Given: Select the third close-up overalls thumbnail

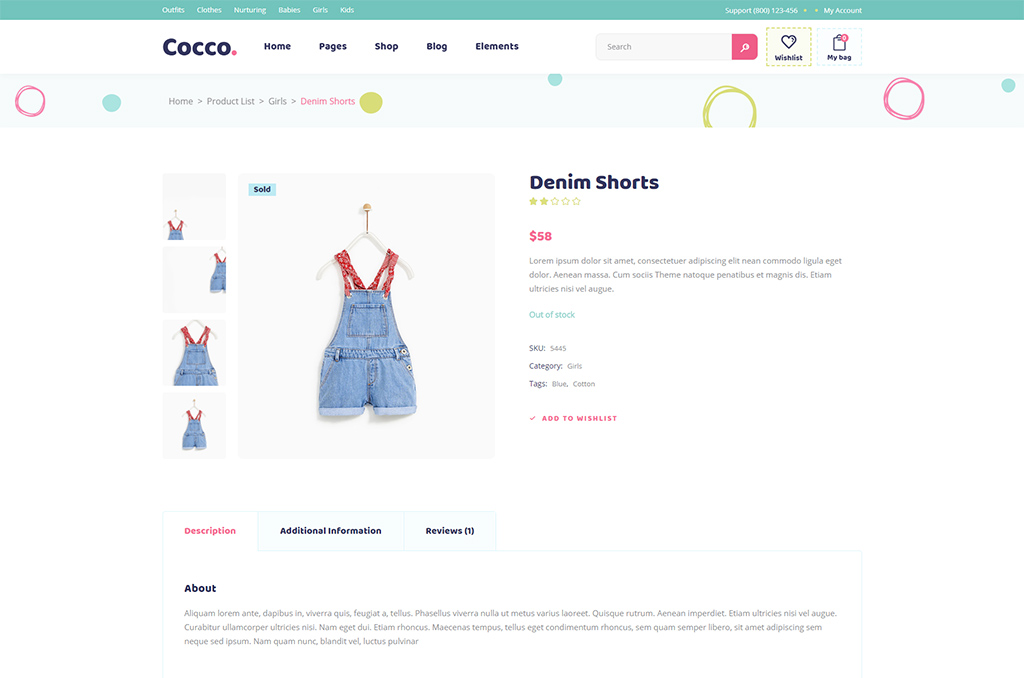Looking at the screenshot, I should [x=194, y=353].
